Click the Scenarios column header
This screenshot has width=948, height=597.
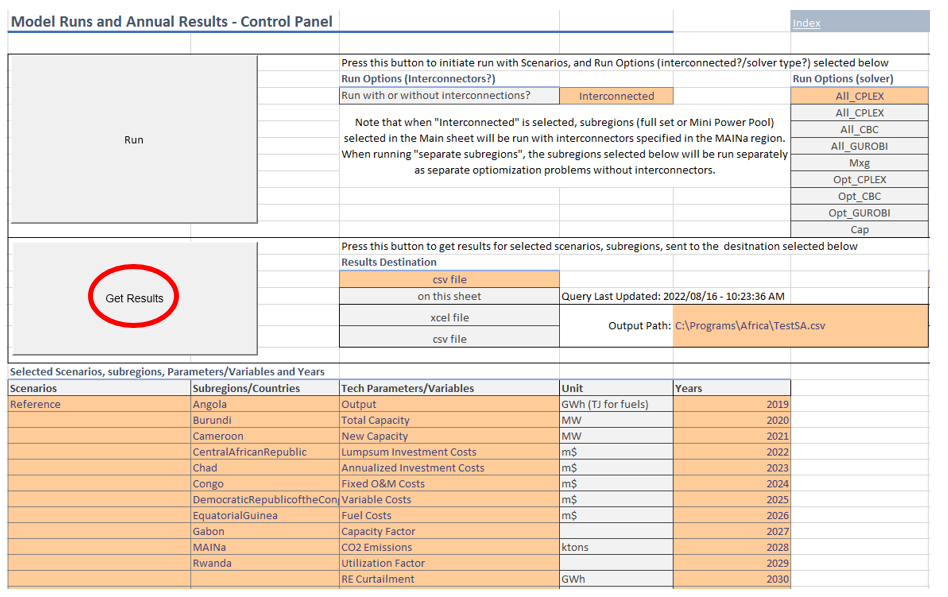[x=99, y=388]
